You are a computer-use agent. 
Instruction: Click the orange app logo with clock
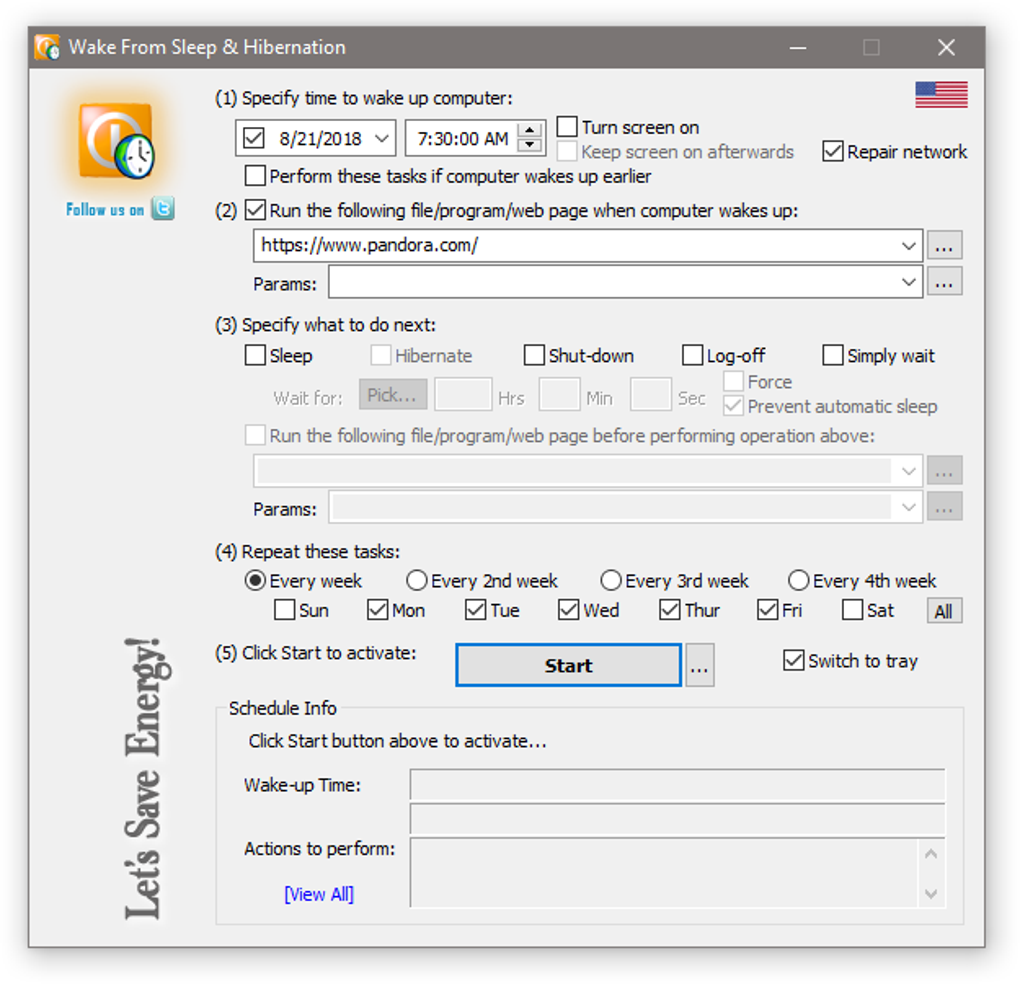click(116, 140)
